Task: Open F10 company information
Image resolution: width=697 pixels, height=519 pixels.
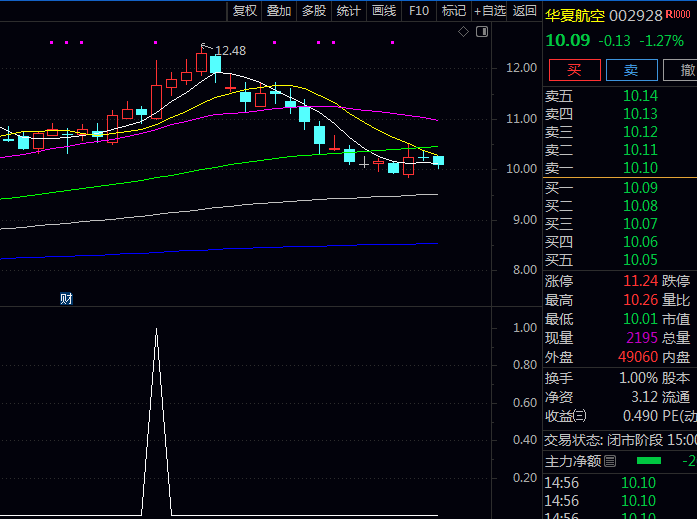Action: tap(419, 11)
